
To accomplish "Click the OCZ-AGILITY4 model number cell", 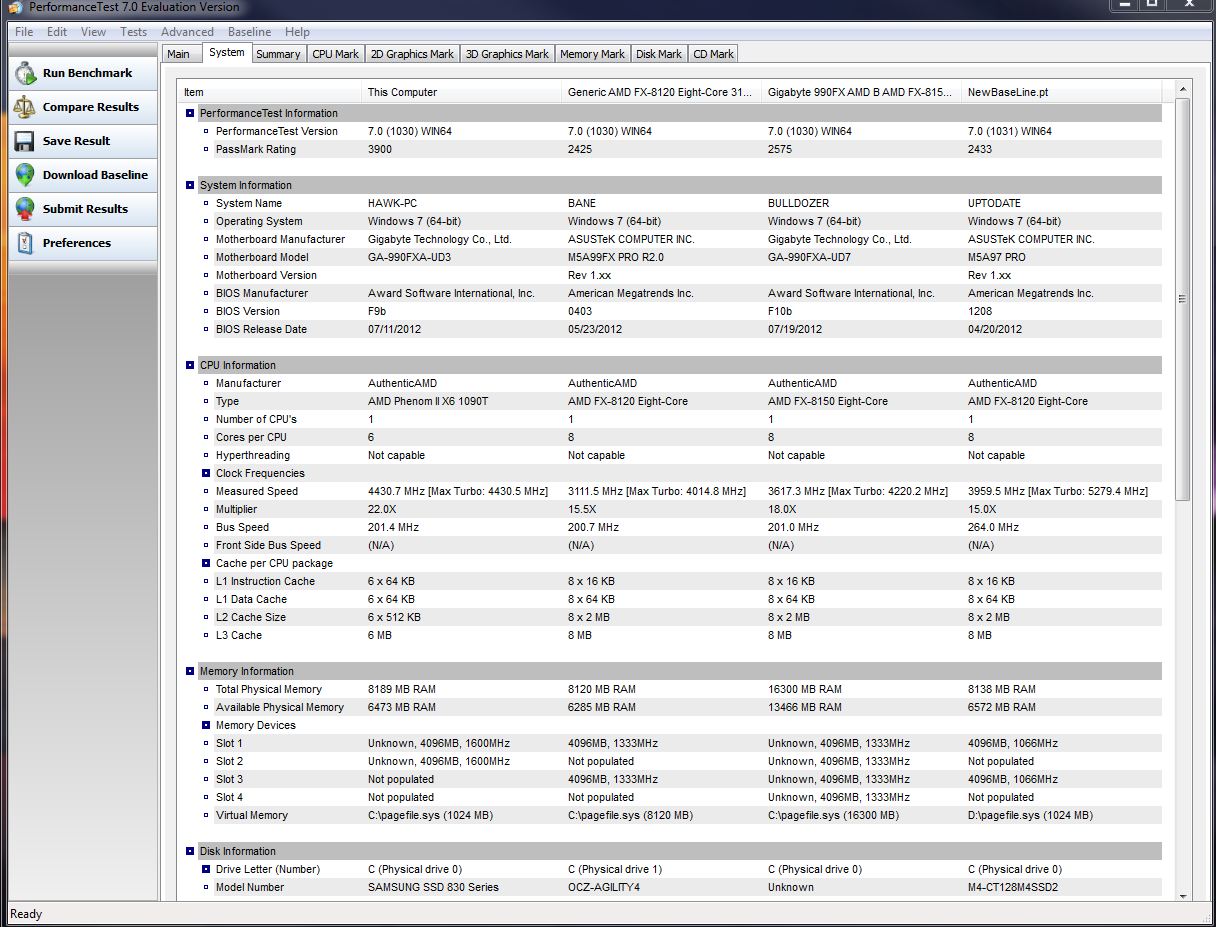I will click(x=604, y=887).
